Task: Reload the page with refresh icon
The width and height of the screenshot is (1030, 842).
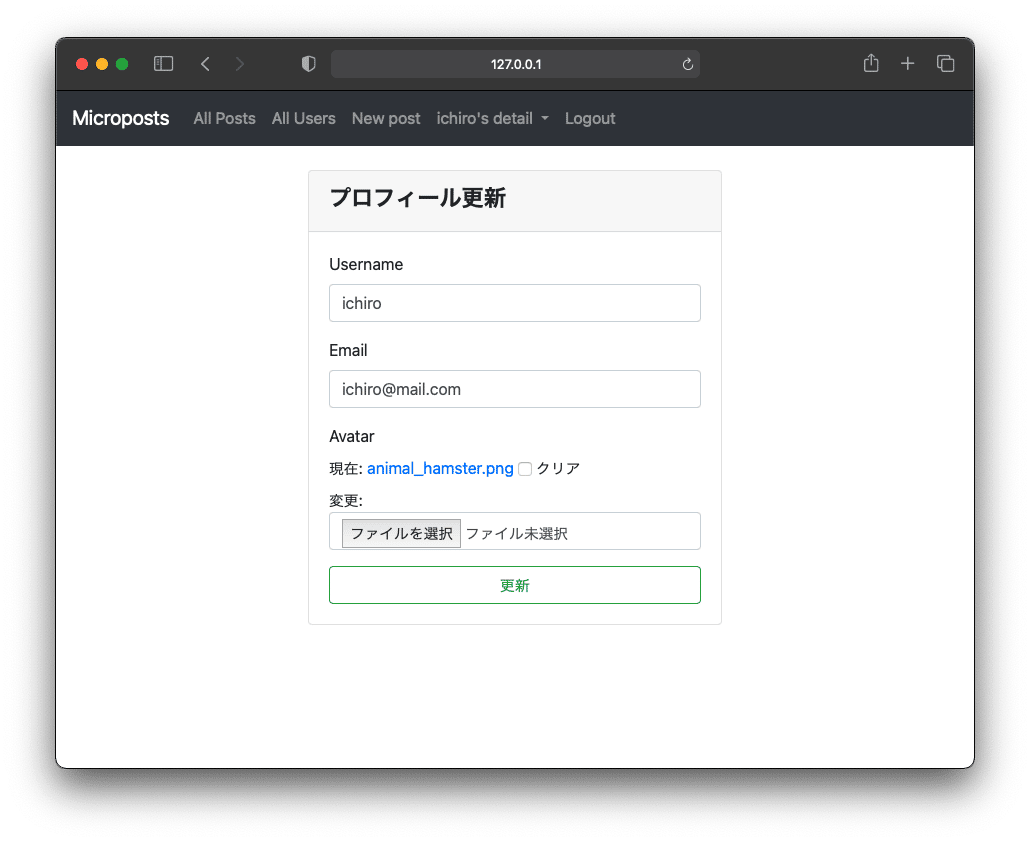Action: click(x=687, y=64)
